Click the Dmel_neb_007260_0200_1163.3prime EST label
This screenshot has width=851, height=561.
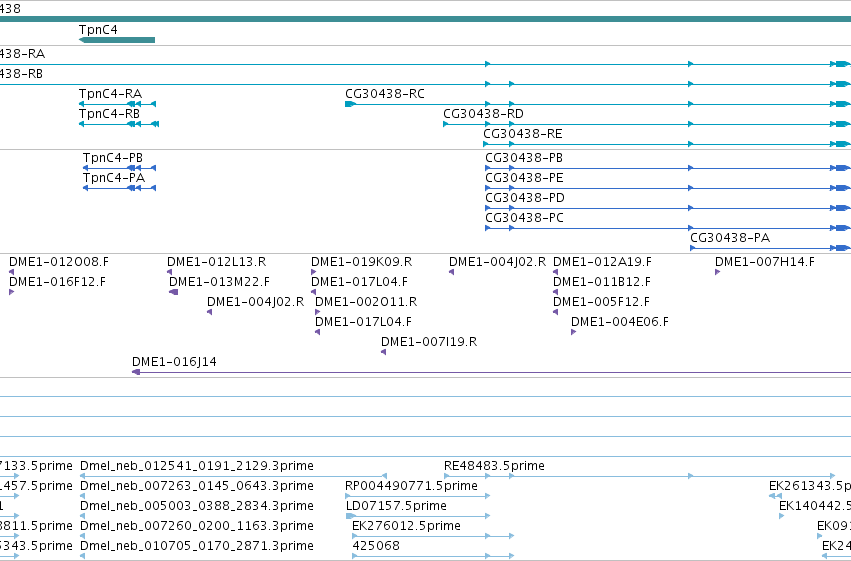pyautogui.click(x=196, y=526)
